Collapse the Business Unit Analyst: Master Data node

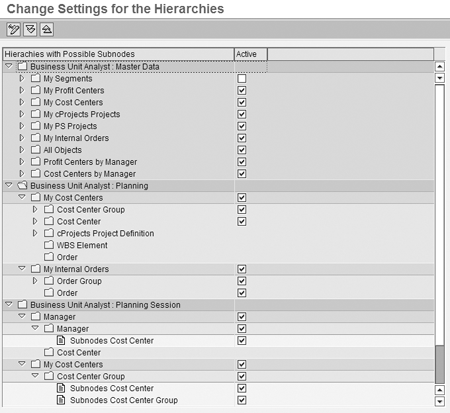tap(9, 66)
